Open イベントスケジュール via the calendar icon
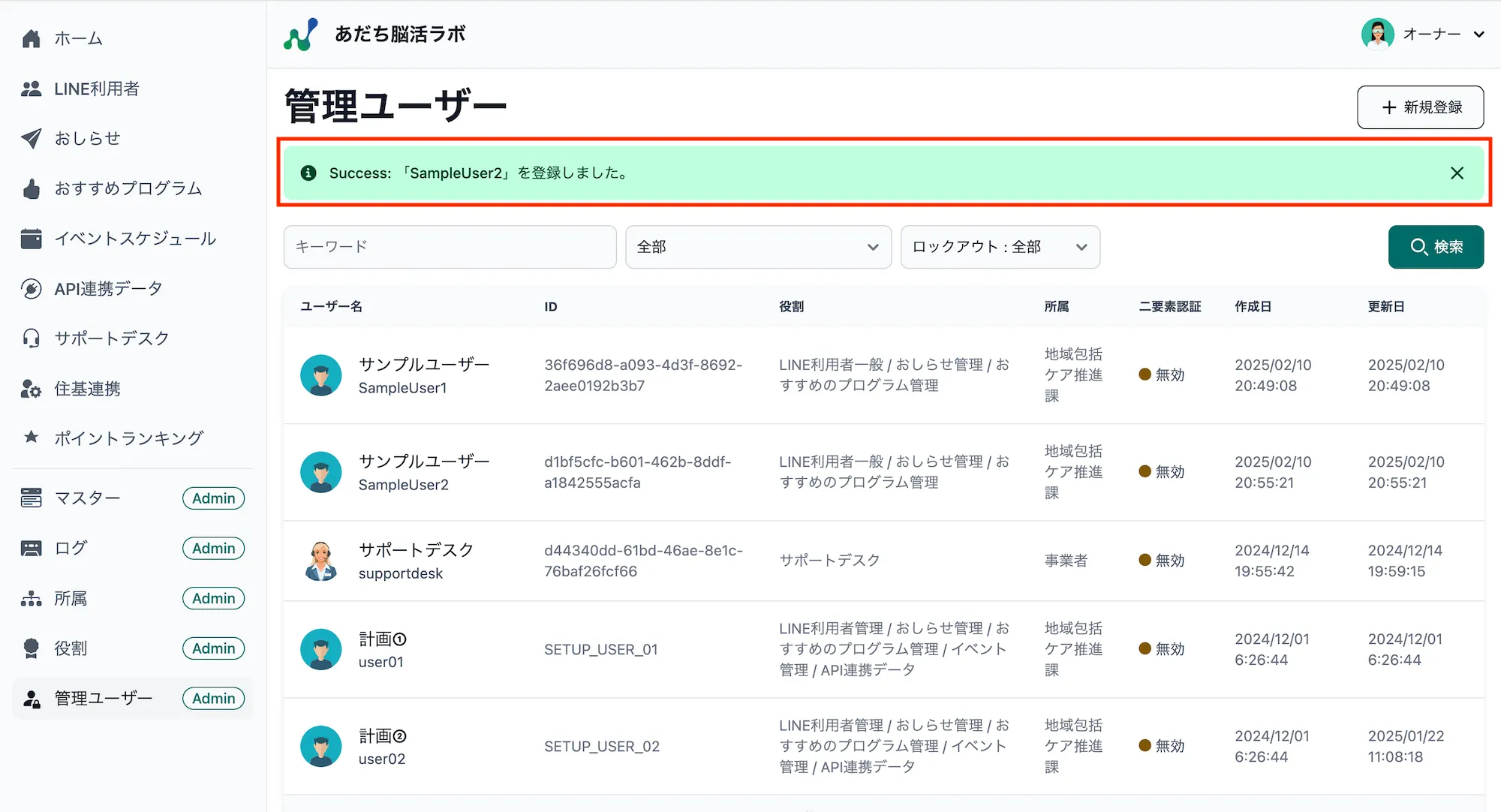 [31, 239]
